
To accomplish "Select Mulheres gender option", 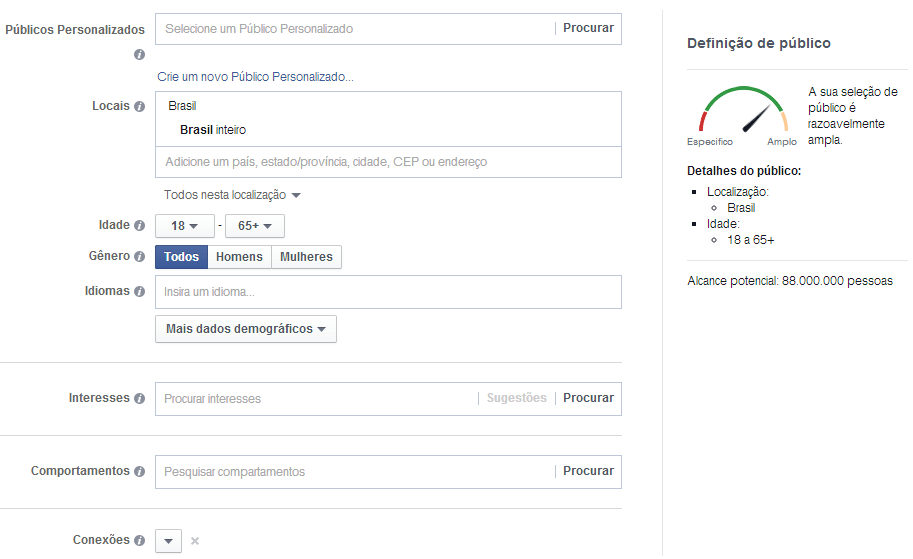I will 306,257.
